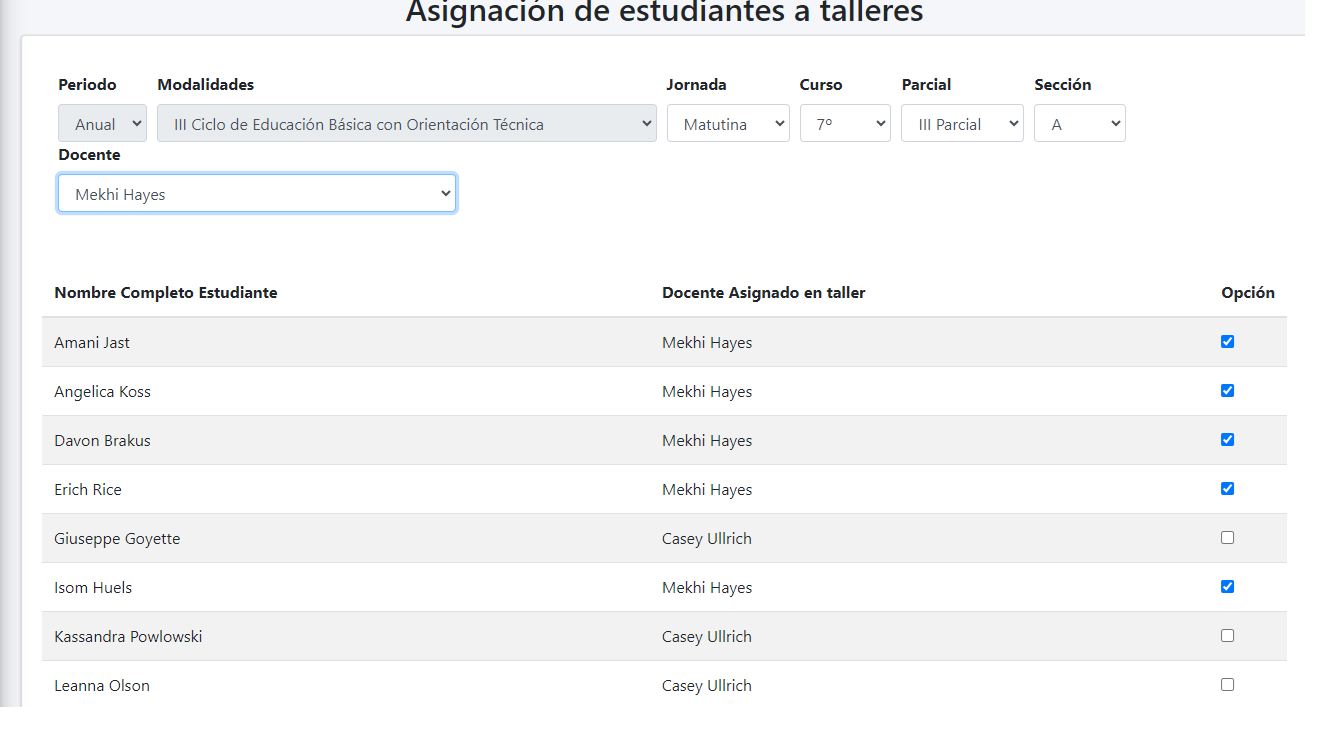This screenshot has height=738, width=1334.
Task: Click Mekhi Hayes in Erich Rice row
Action: coord(707,490)
